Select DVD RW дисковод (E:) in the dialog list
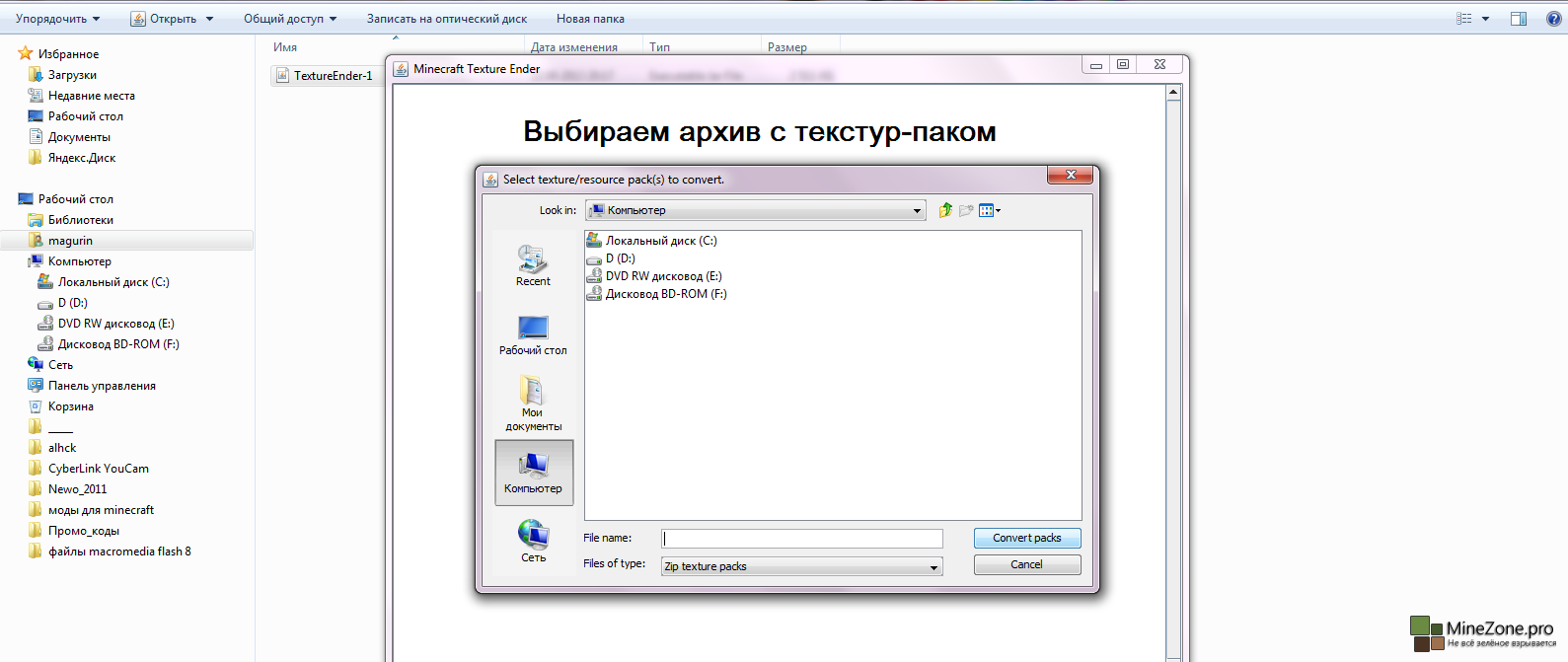Image resolution: width=1568 pixels, height=662 pixels. click(x=663, y=276)
